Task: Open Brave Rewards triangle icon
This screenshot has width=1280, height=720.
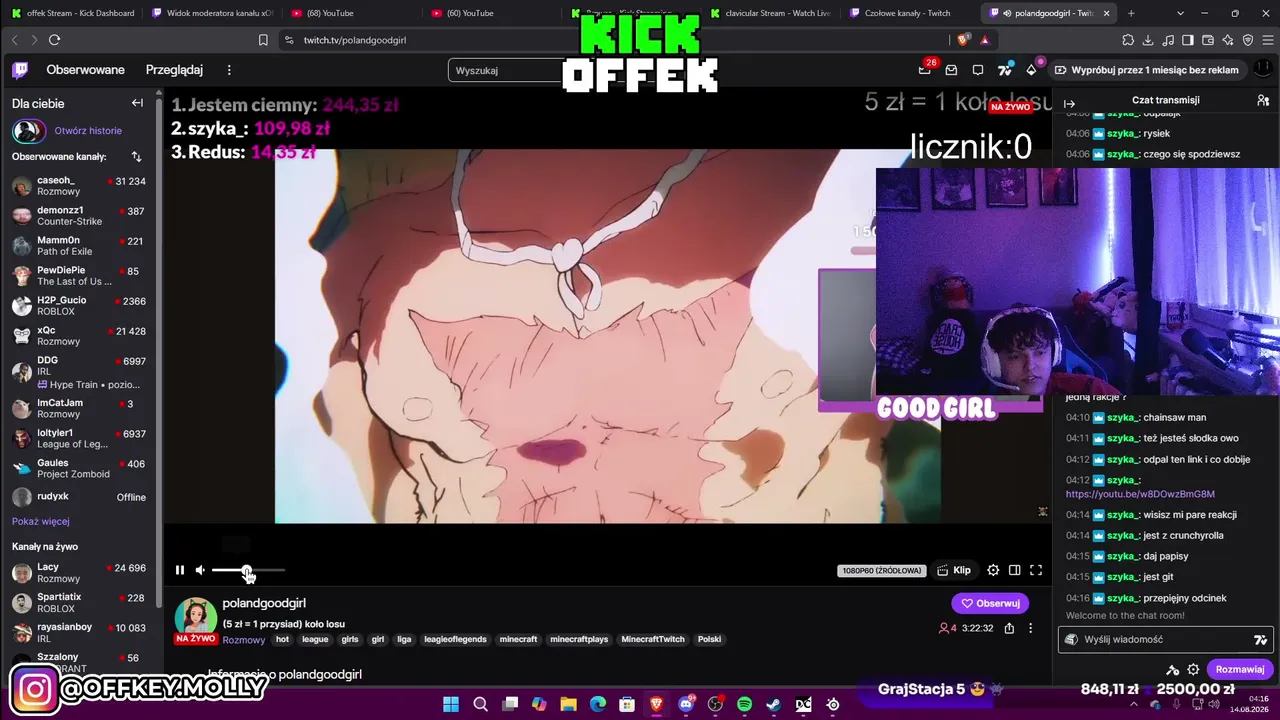Action: tap(985, 40)
